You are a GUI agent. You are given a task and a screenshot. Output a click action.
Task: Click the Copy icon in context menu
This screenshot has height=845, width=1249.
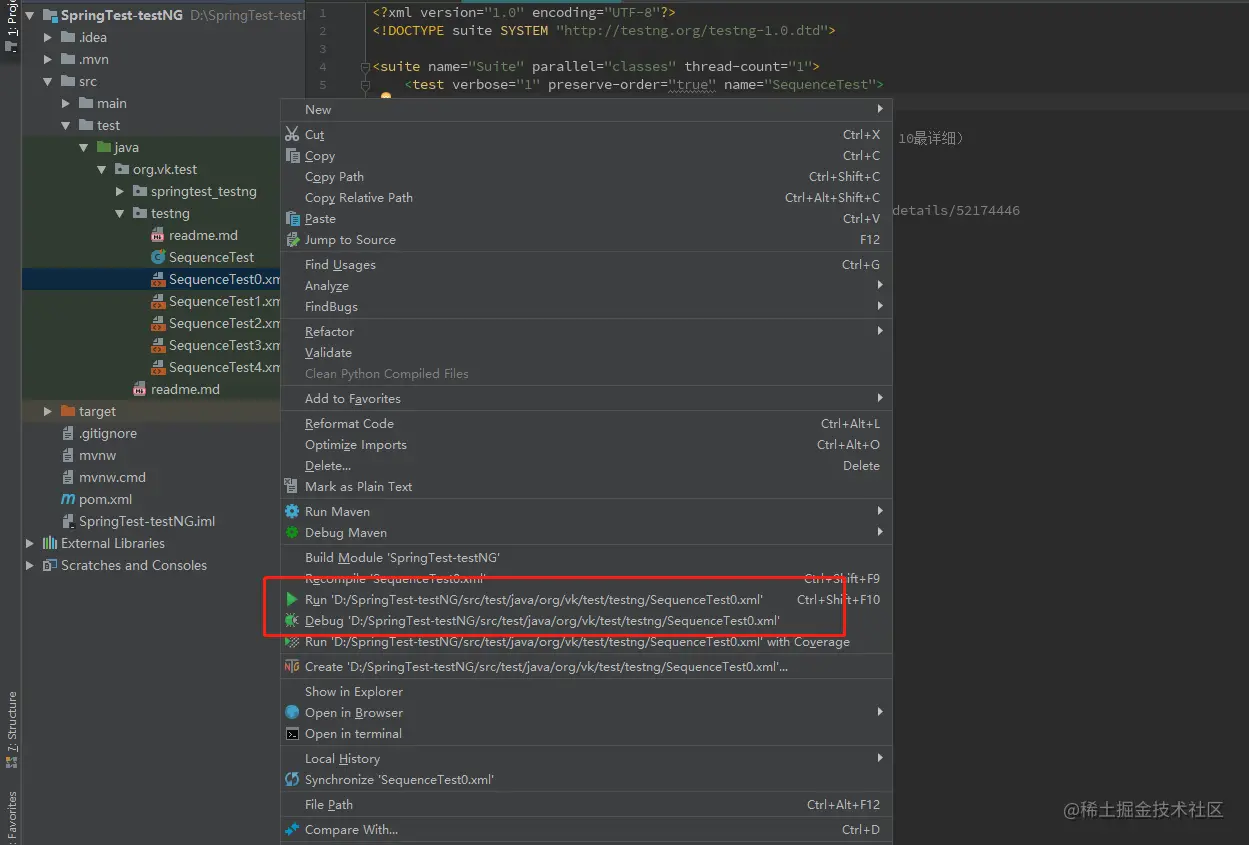[x=292, y=155]
